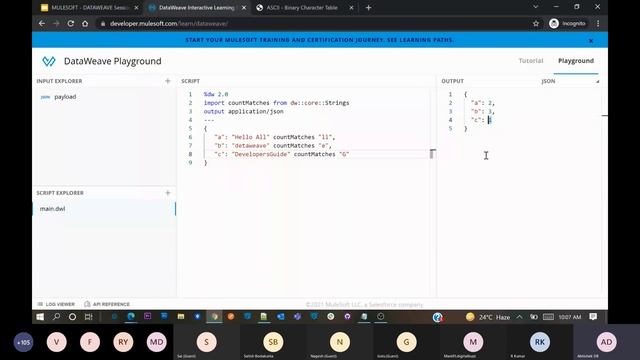
Task: Select participant tile AD
Action: click(x=607, y=342)
